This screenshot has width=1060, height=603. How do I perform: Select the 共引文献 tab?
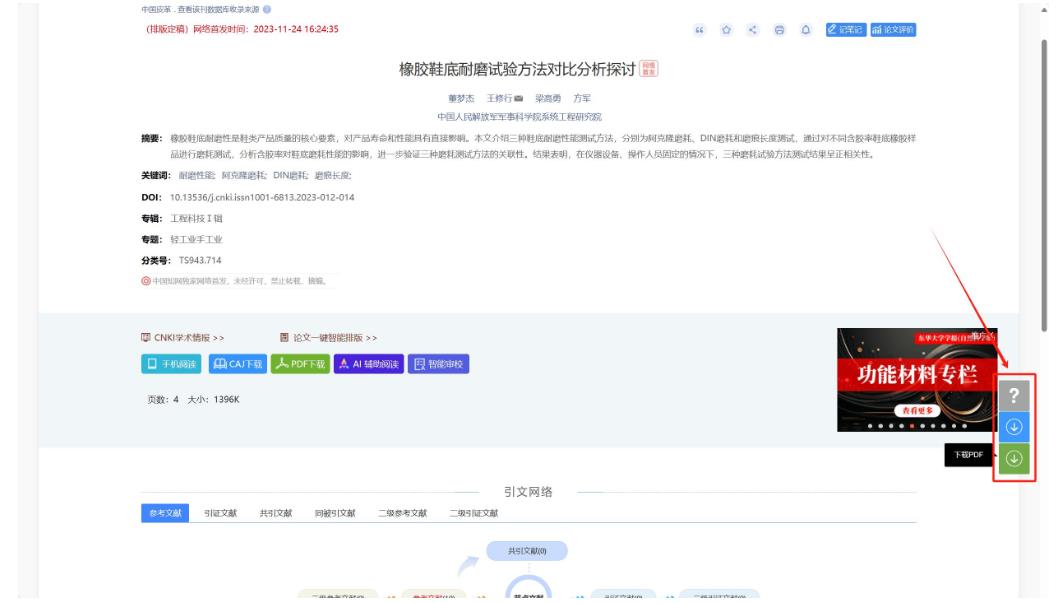pos(275,513)
